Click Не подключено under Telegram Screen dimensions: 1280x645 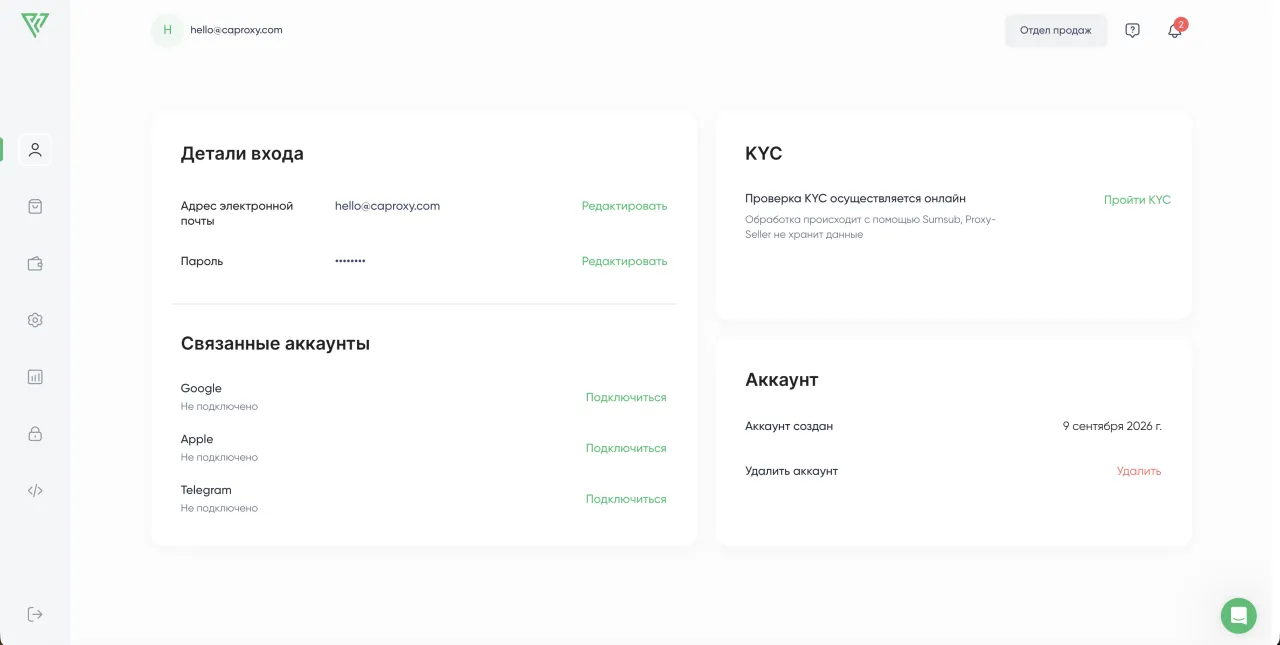pos(219,509)
